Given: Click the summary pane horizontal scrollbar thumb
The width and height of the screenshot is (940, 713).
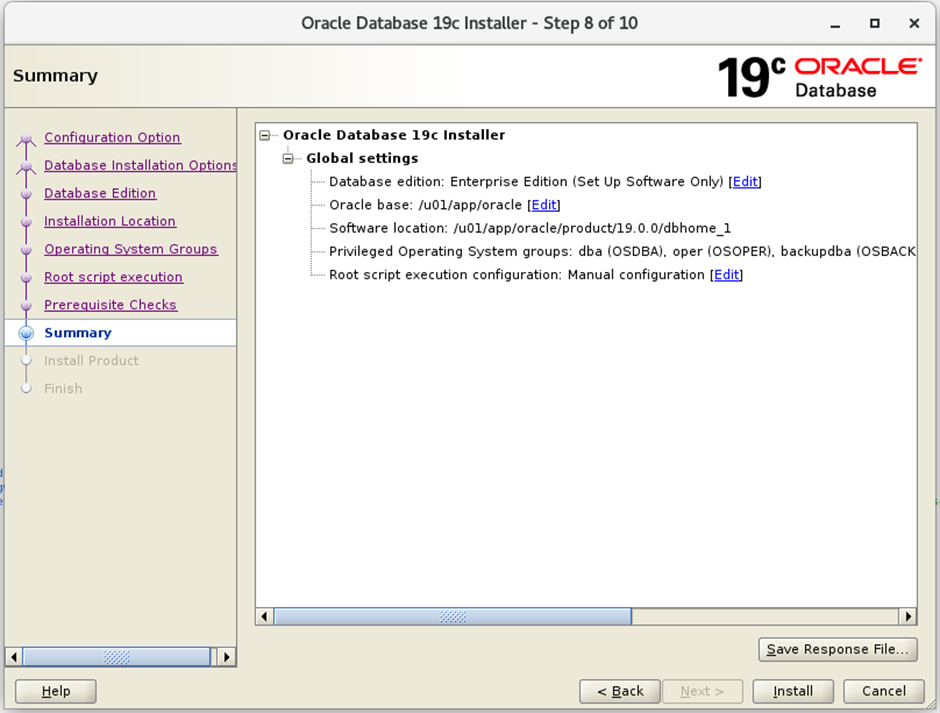Looking at the screenshot, I should pos(453,616).
